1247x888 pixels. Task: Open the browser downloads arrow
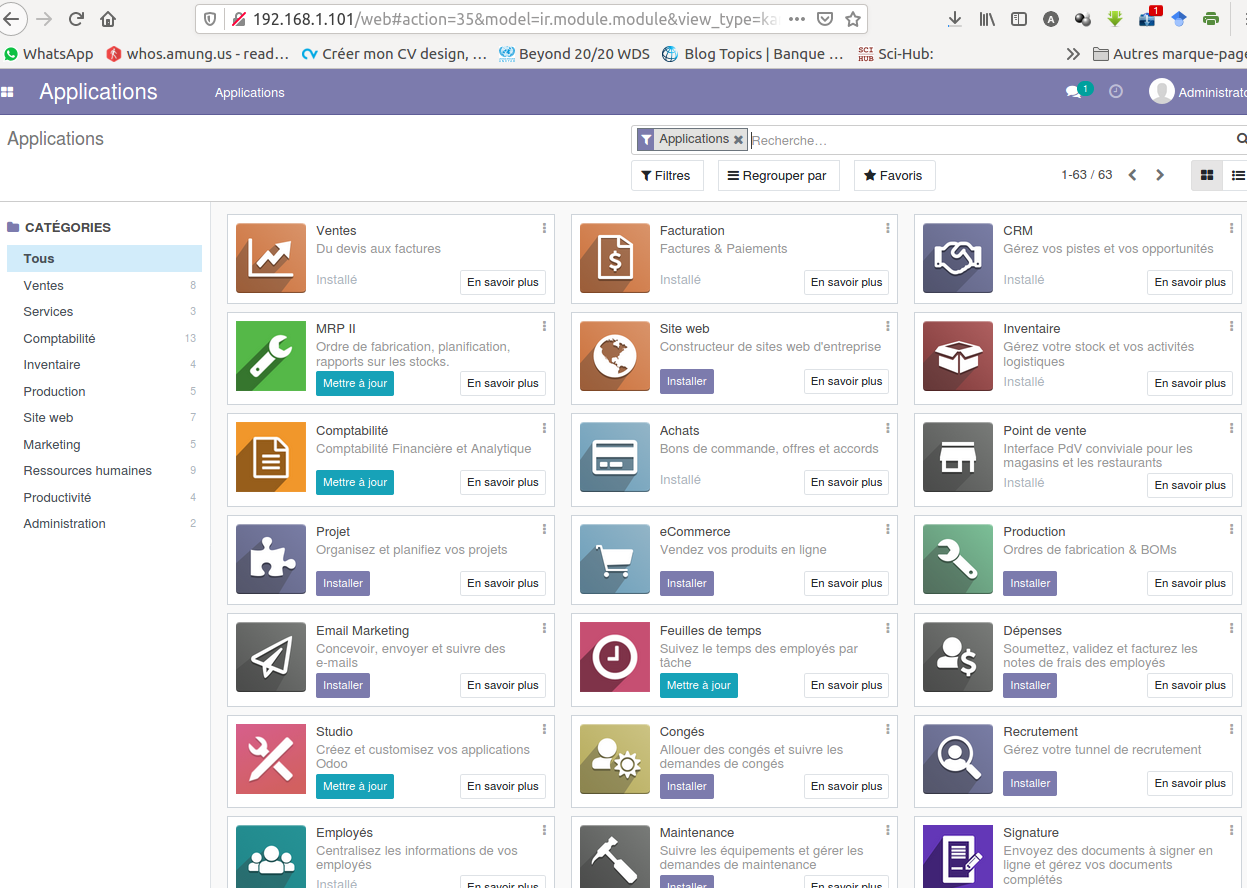(955, 19)
